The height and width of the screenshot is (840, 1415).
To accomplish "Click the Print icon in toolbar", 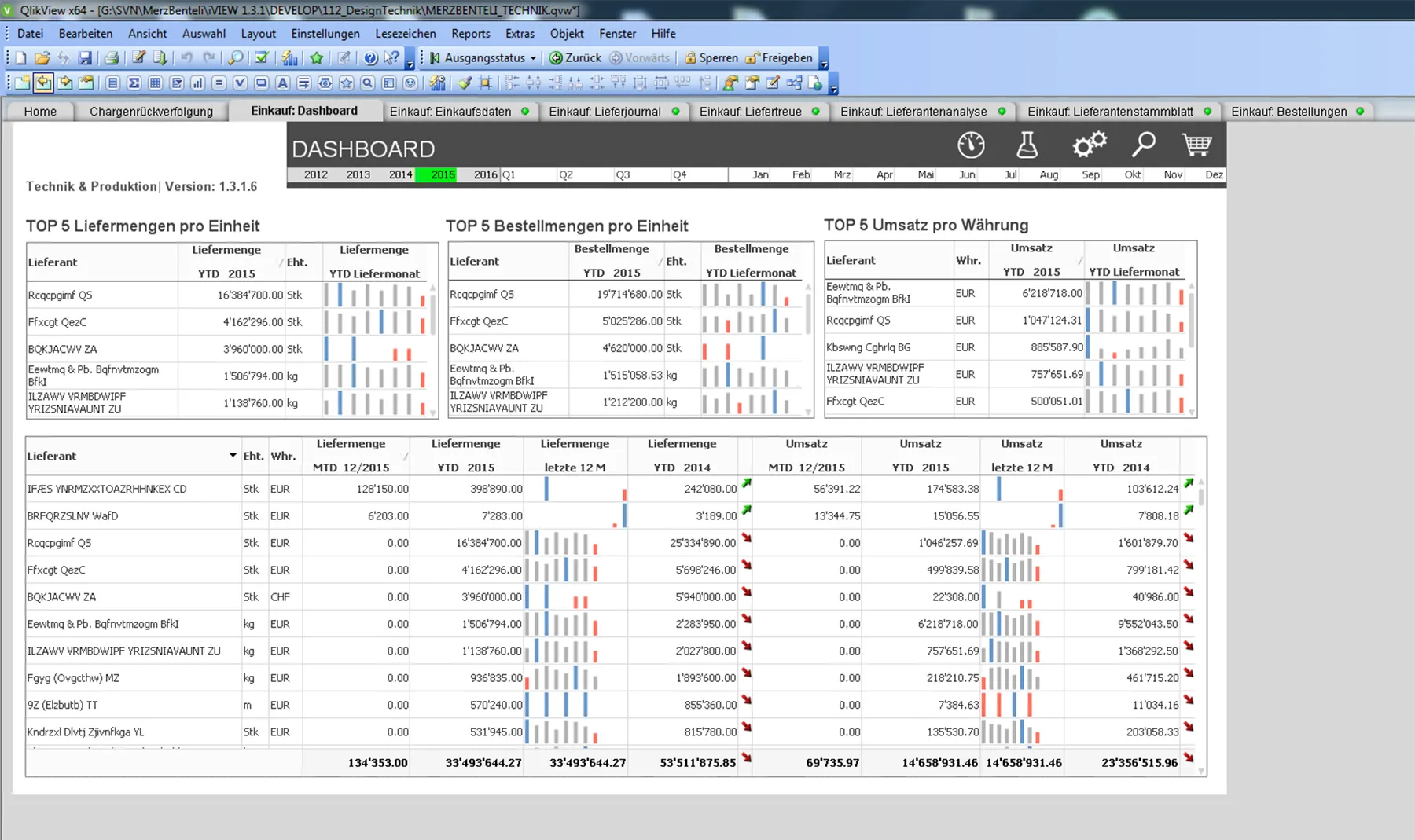I will coord(112,58).
